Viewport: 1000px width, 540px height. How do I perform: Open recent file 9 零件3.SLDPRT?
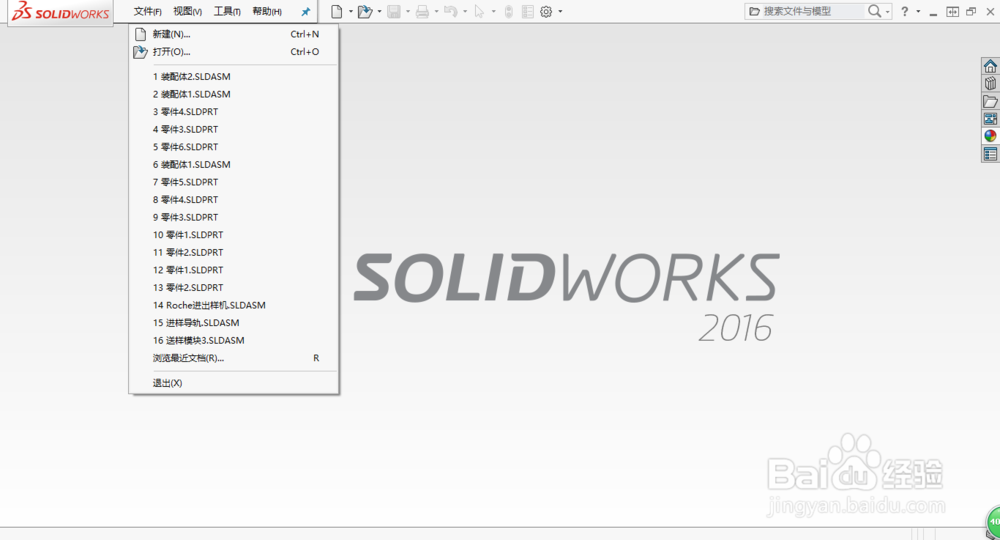(x=233, y=217)
